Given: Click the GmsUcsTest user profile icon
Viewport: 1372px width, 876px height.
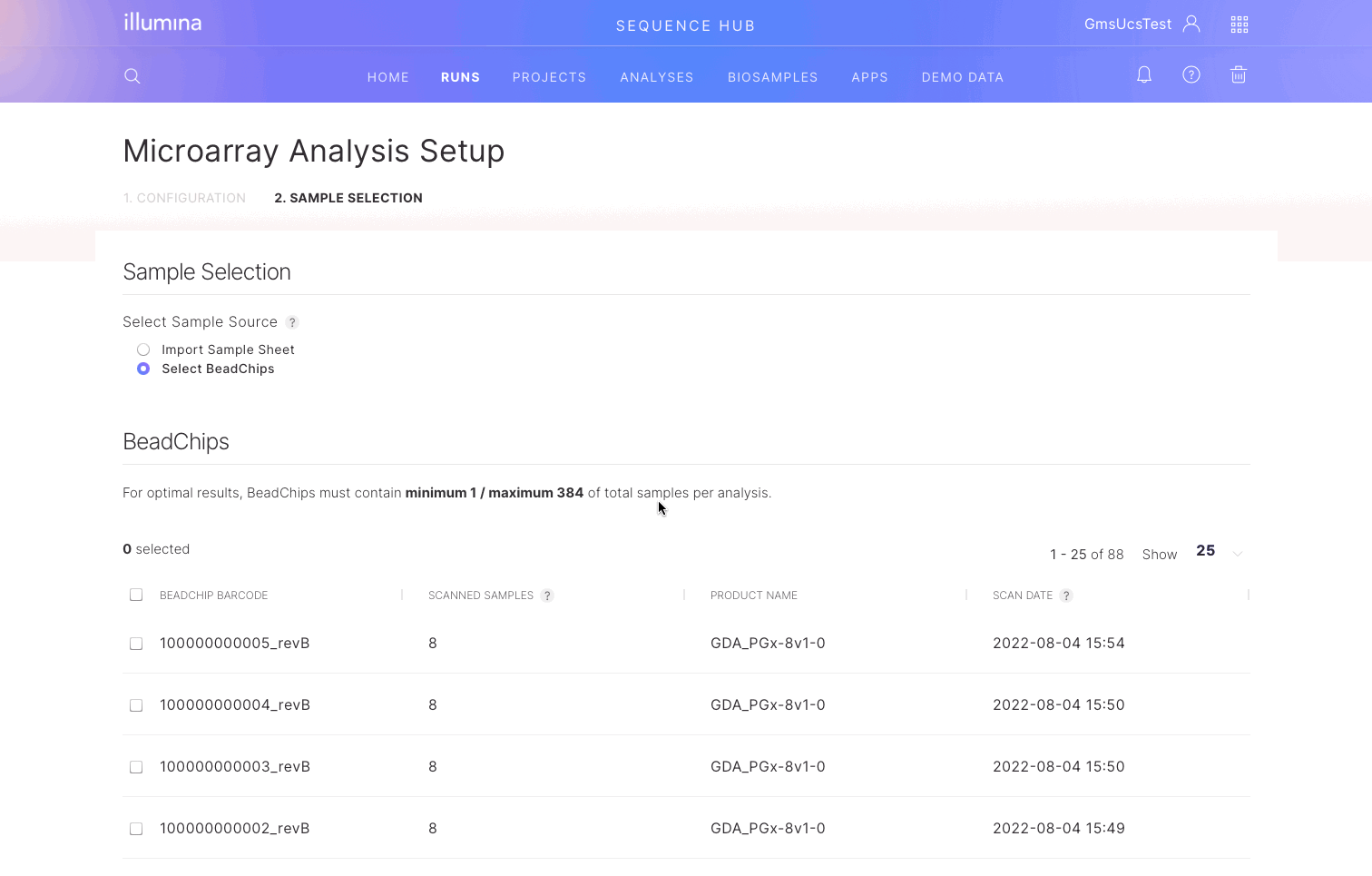Looking at the screenshot, I should 1191,25.
